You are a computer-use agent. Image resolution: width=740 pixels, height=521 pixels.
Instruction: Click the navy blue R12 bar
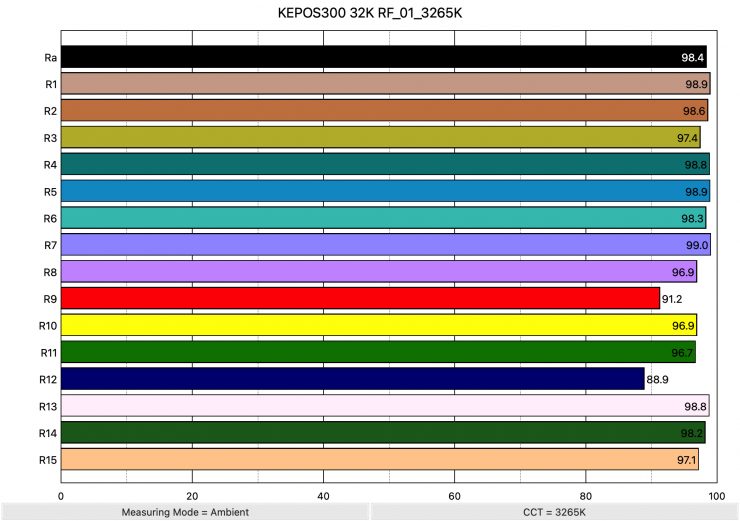[352, 379]
